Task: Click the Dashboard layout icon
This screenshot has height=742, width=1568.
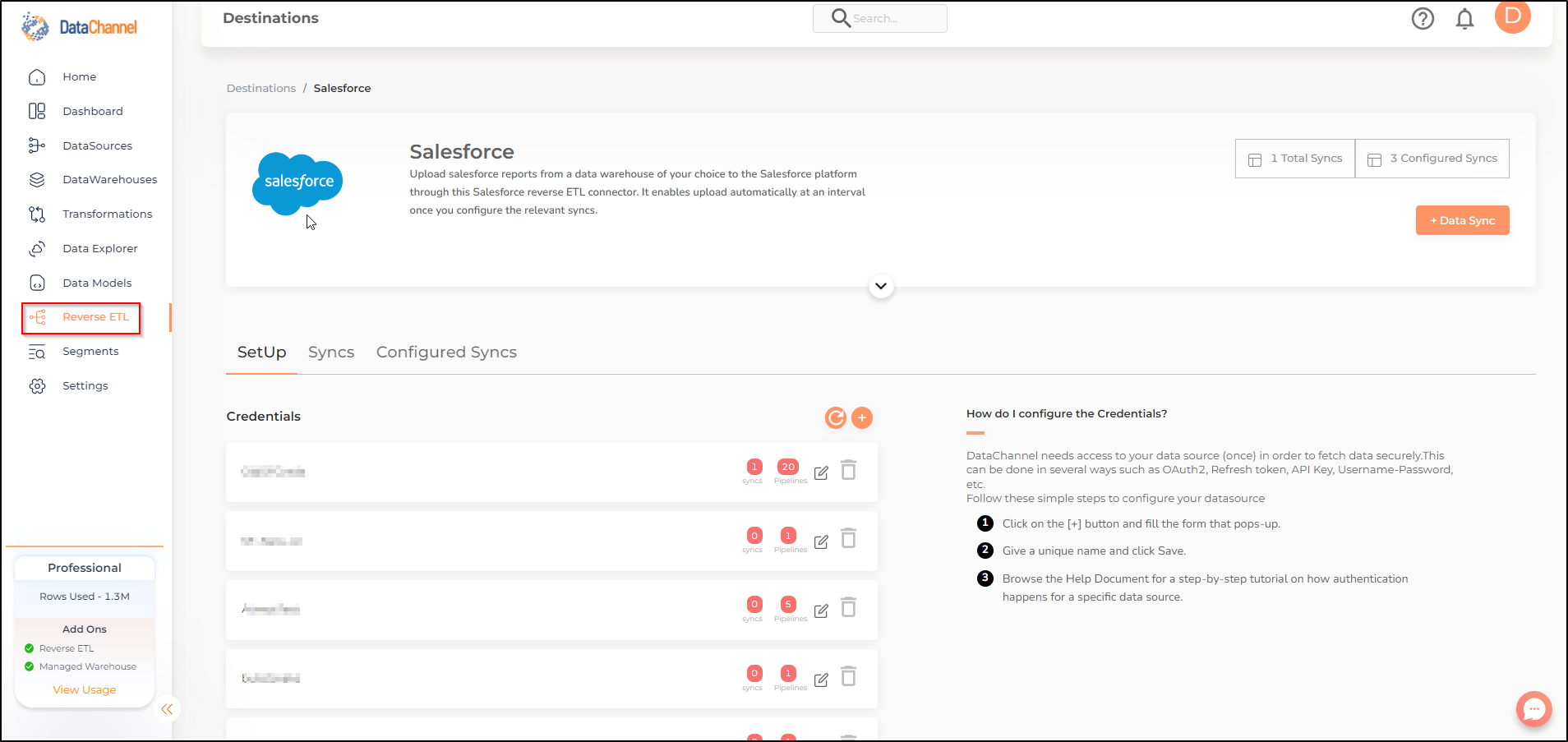Action: tap(37, 111)
